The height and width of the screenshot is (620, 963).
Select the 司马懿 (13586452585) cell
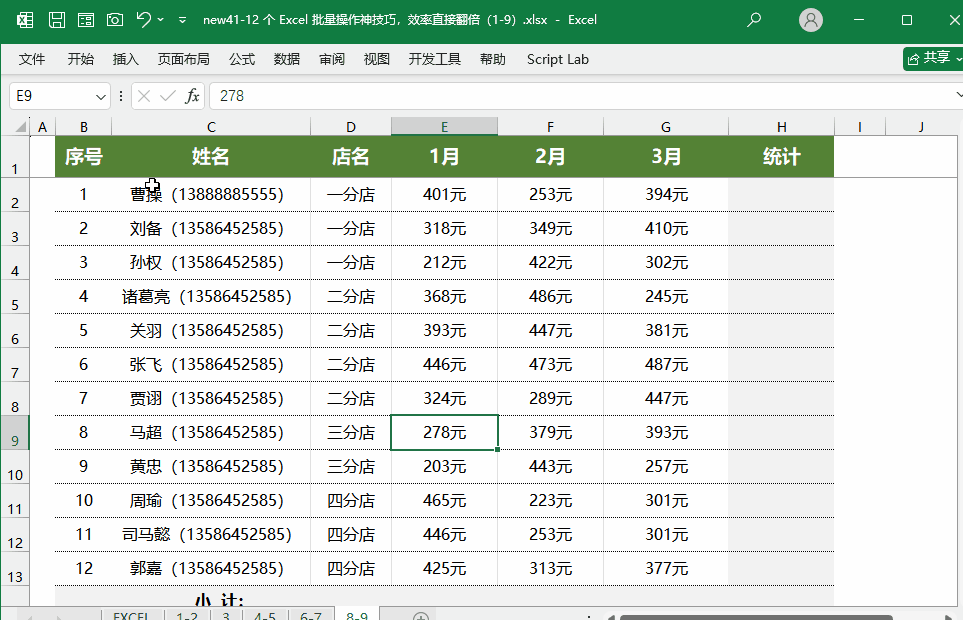point(211,534)
